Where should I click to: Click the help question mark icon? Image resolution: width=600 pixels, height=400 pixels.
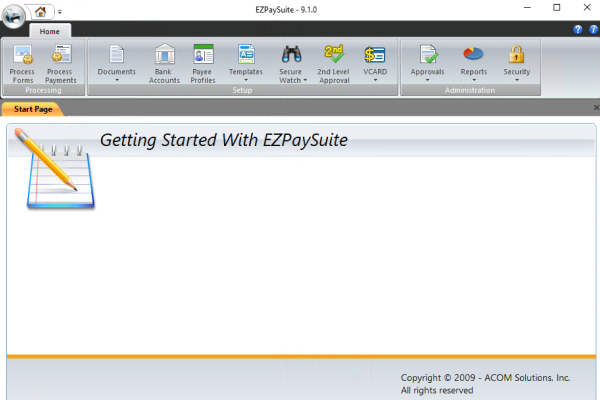pos(578,30)
